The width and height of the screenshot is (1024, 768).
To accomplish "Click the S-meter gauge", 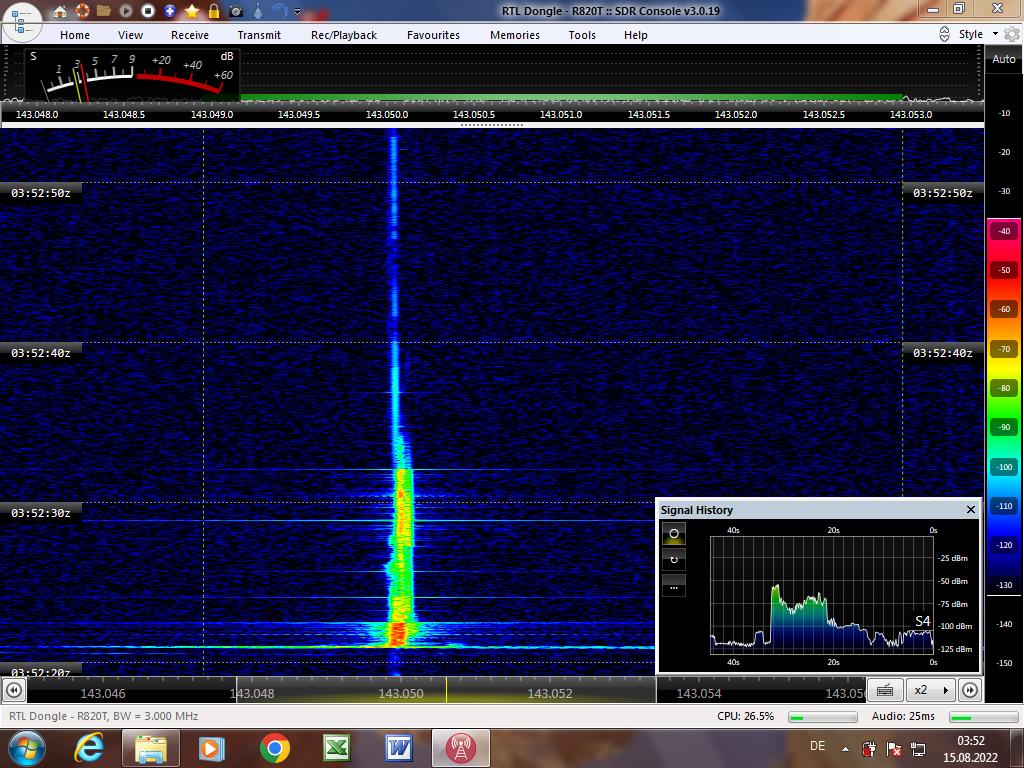I will pyautogui.click(x=132, y=74).
